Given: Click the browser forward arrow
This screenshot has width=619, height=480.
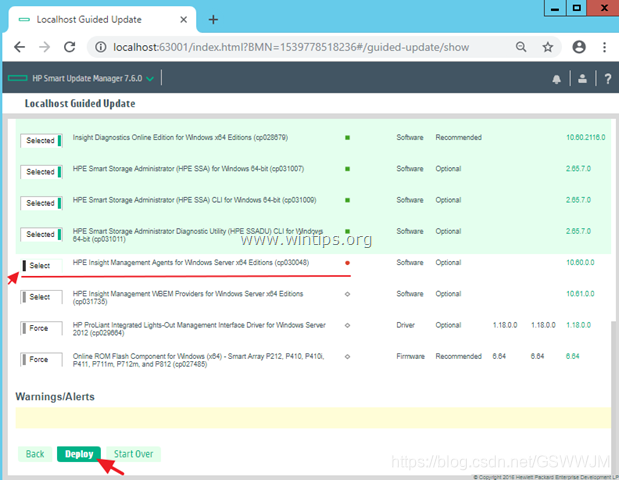Looking at the screenshot, I should (x=45, y=47).
